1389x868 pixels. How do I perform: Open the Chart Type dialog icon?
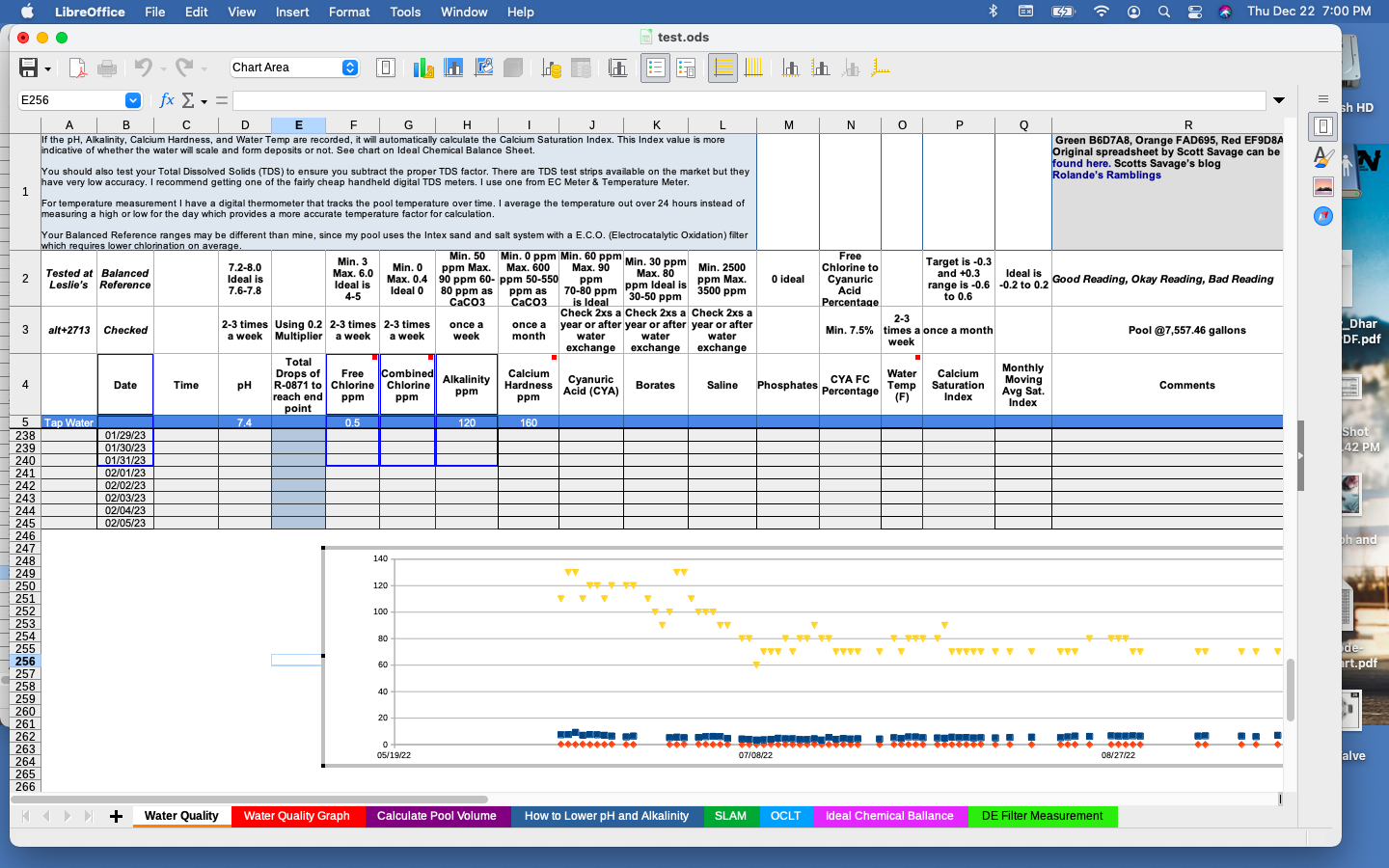(x=422, y=68)
